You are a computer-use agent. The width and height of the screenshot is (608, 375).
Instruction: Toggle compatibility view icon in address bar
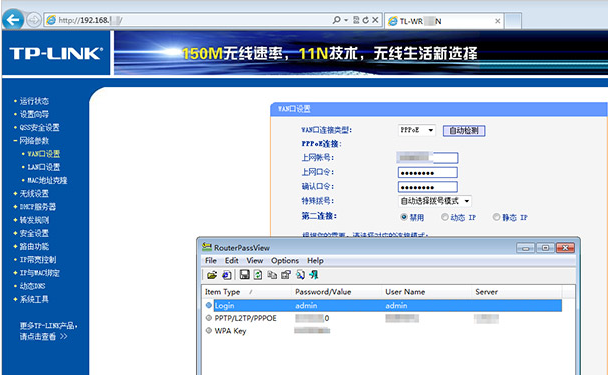pyautogui.click(x=356, y=20)
